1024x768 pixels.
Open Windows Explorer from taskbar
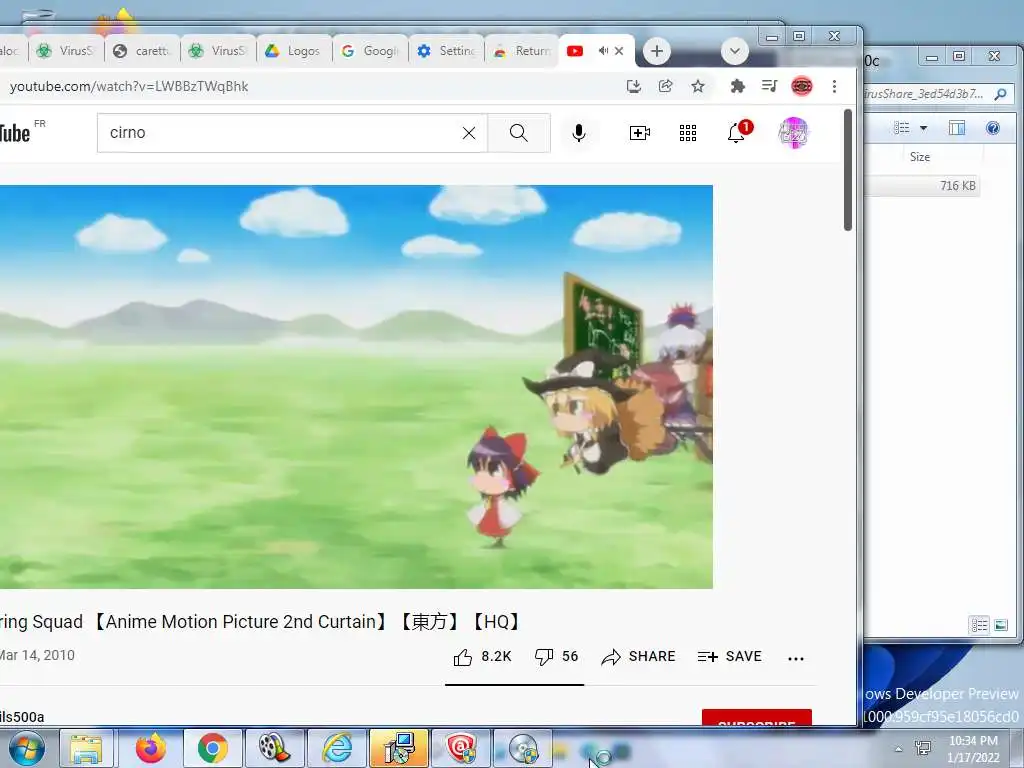(x=86, y=748)
